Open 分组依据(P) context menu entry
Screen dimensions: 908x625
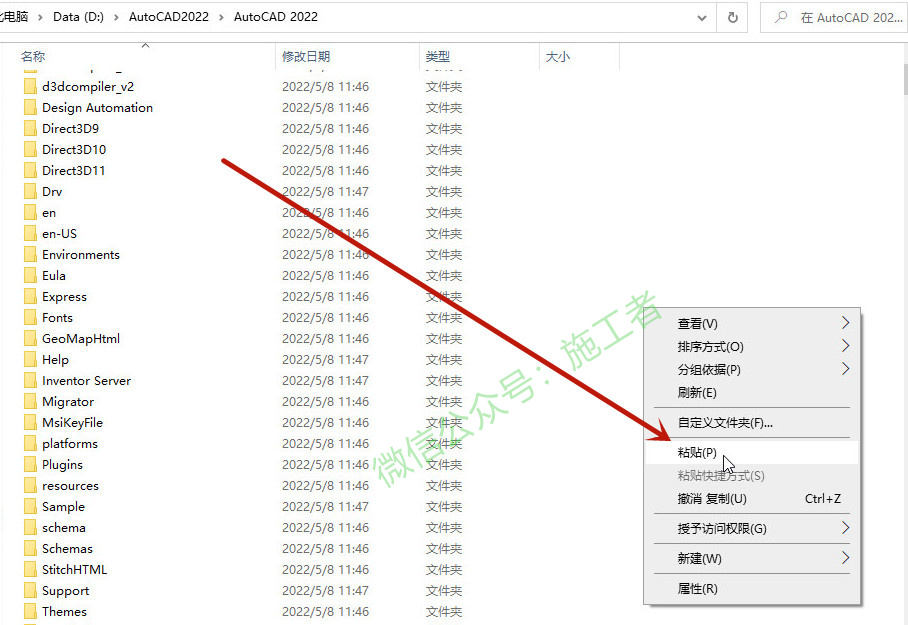pos(752,369)
